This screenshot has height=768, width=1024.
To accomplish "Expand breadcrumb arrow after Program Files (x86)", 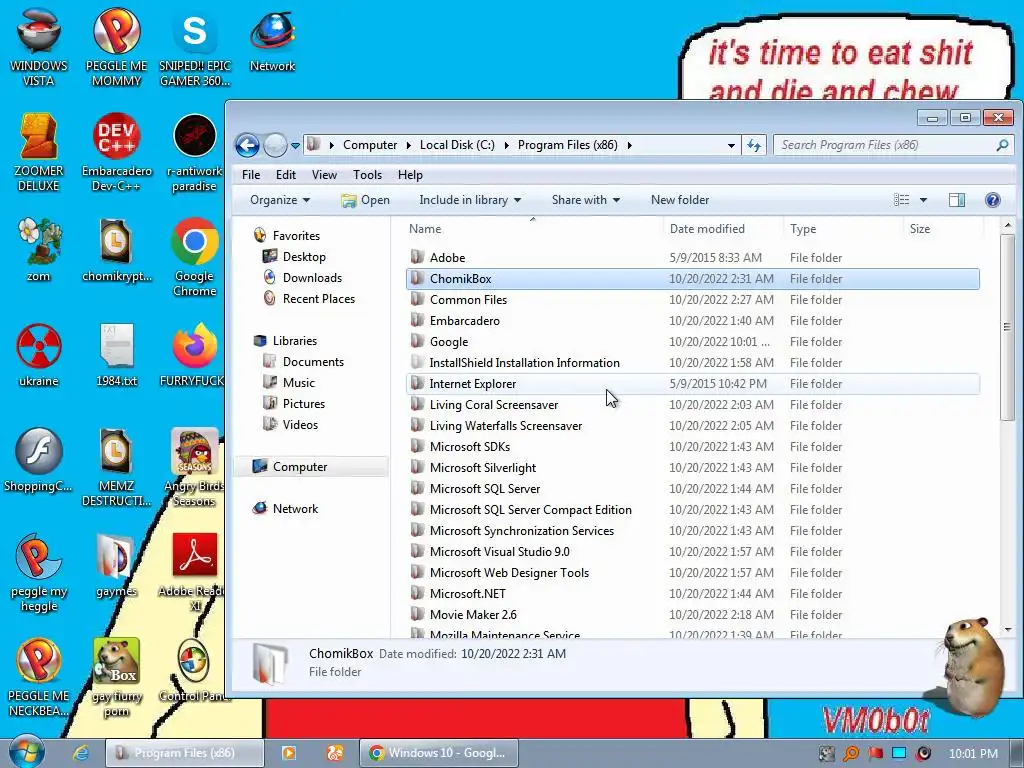I will click(x=630, y=145).
